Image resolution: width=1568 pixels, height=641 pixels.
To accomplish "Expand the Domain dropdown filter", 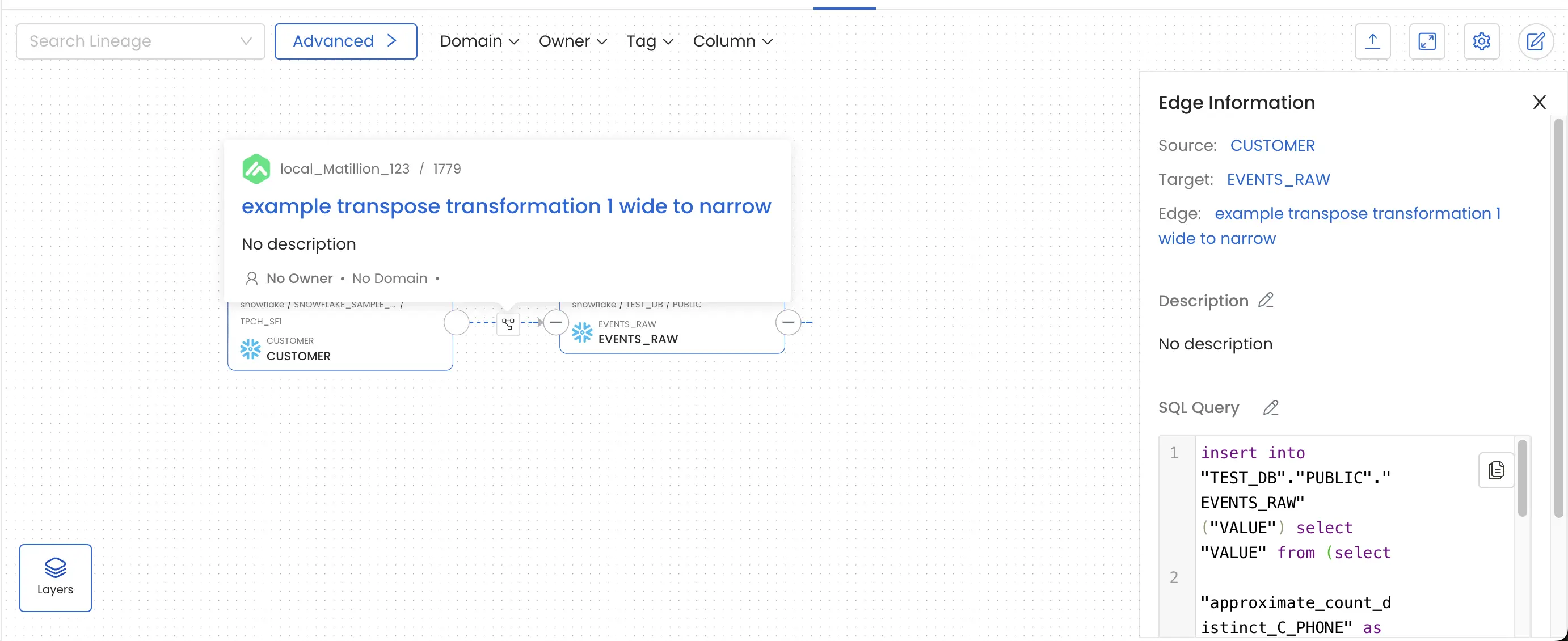I will point(480,41).
